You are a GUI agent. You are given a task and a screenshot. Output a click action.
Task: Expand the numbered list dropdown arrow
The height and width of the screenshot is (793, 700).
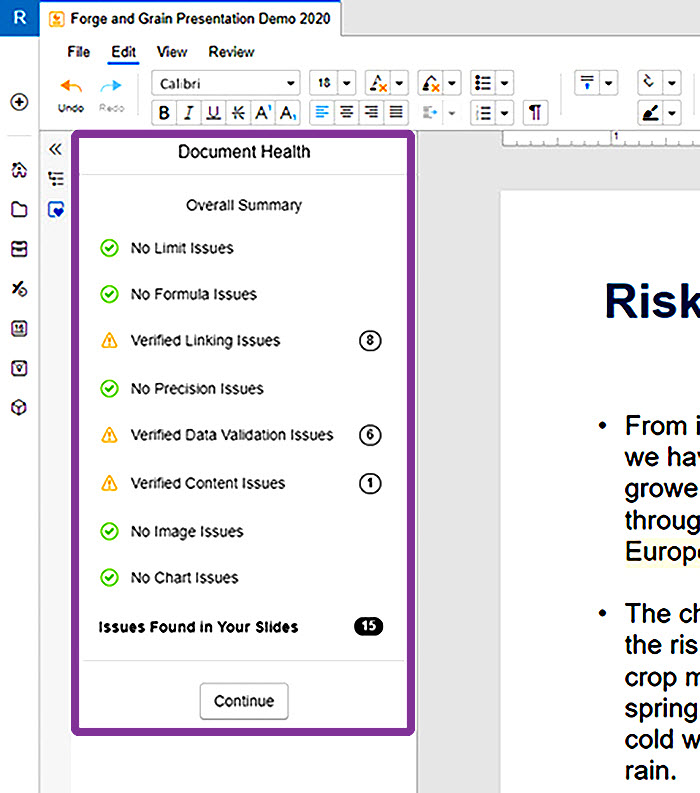point(505,113)
